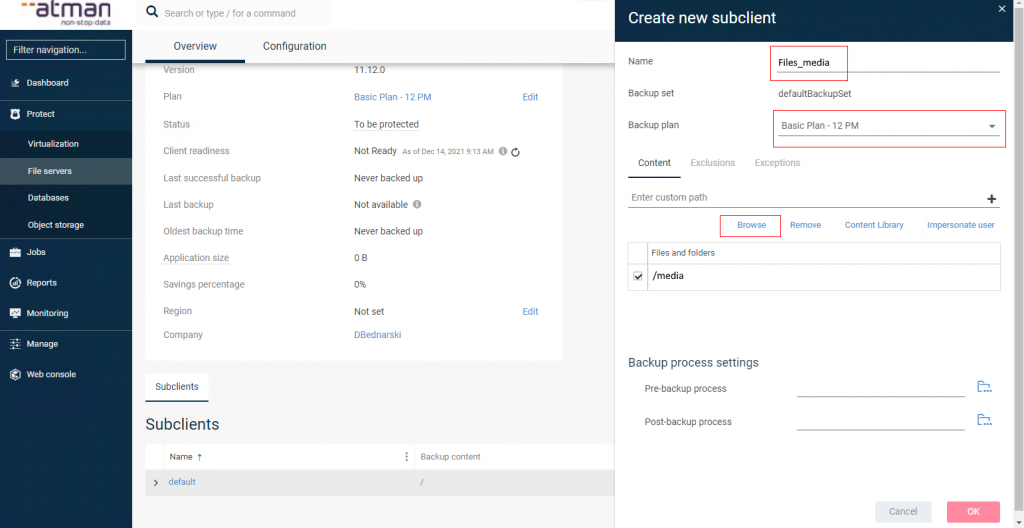1024x528 pixels.
Task: Click the Filter navigation text box
Action: pyautogui.click(x=66, y=50)
